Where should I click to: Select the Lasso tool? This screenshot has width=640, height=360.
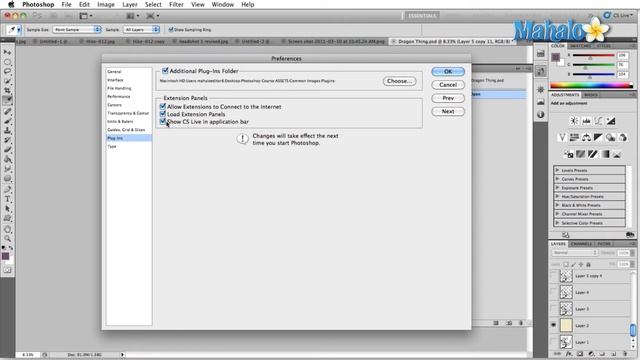7,72
